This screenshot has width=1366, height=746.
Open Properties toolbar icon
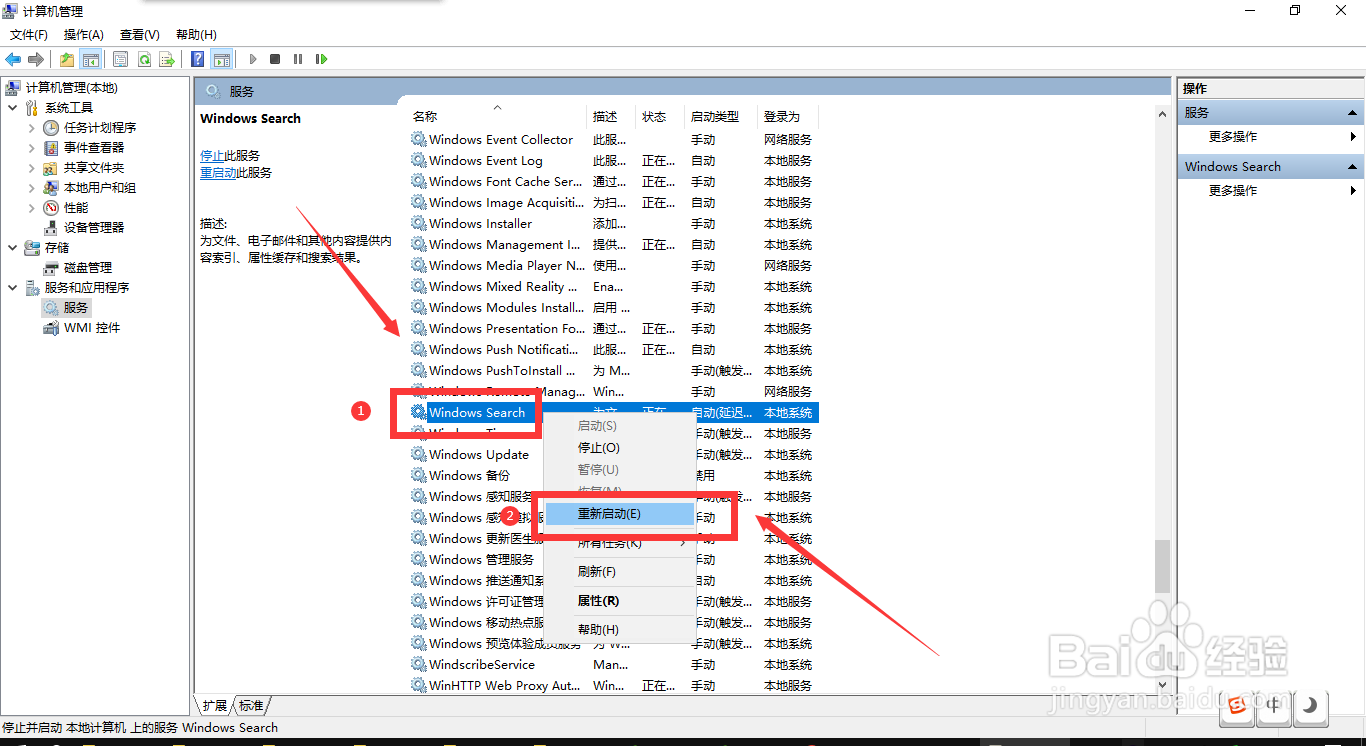pos(121,59)
